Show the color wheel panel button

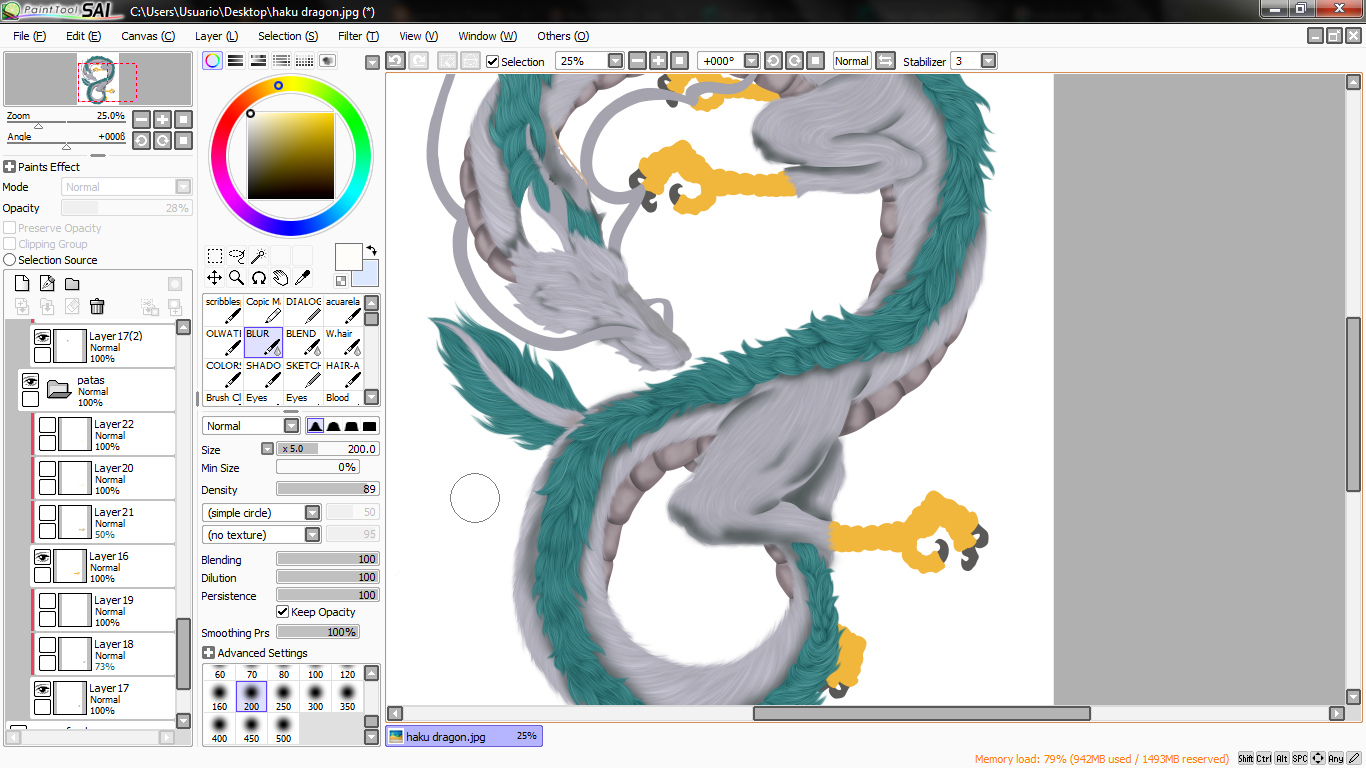click(x=212, y=61)
